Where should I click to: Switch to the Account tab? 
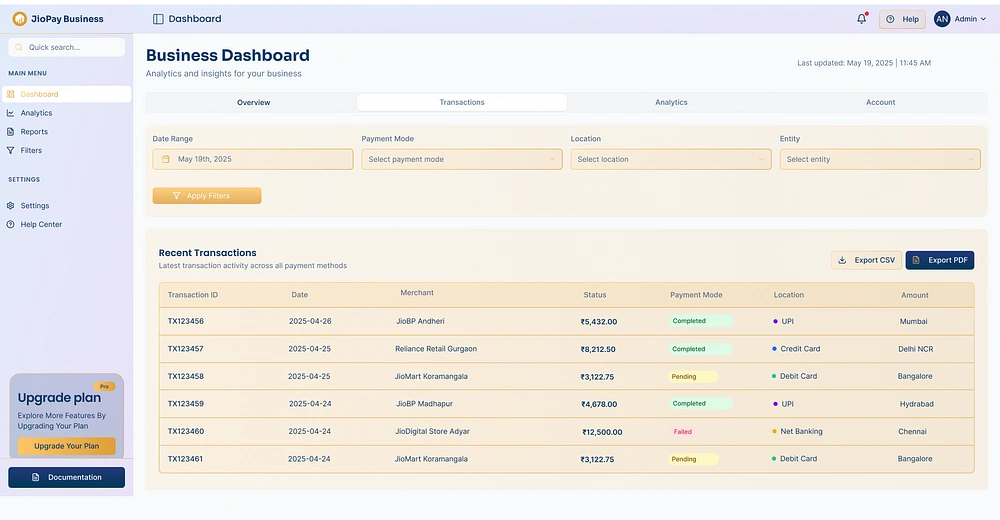point(881,103)
